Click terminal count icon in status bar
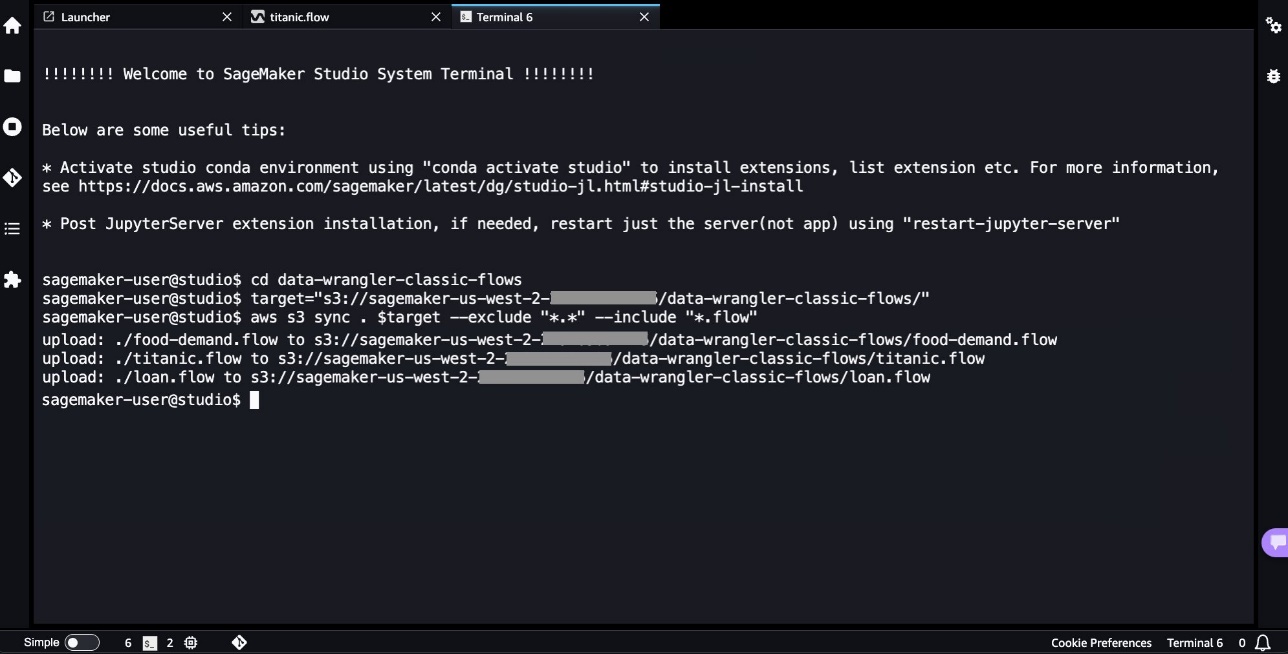The image size is (1288, 654). point(150,643)
